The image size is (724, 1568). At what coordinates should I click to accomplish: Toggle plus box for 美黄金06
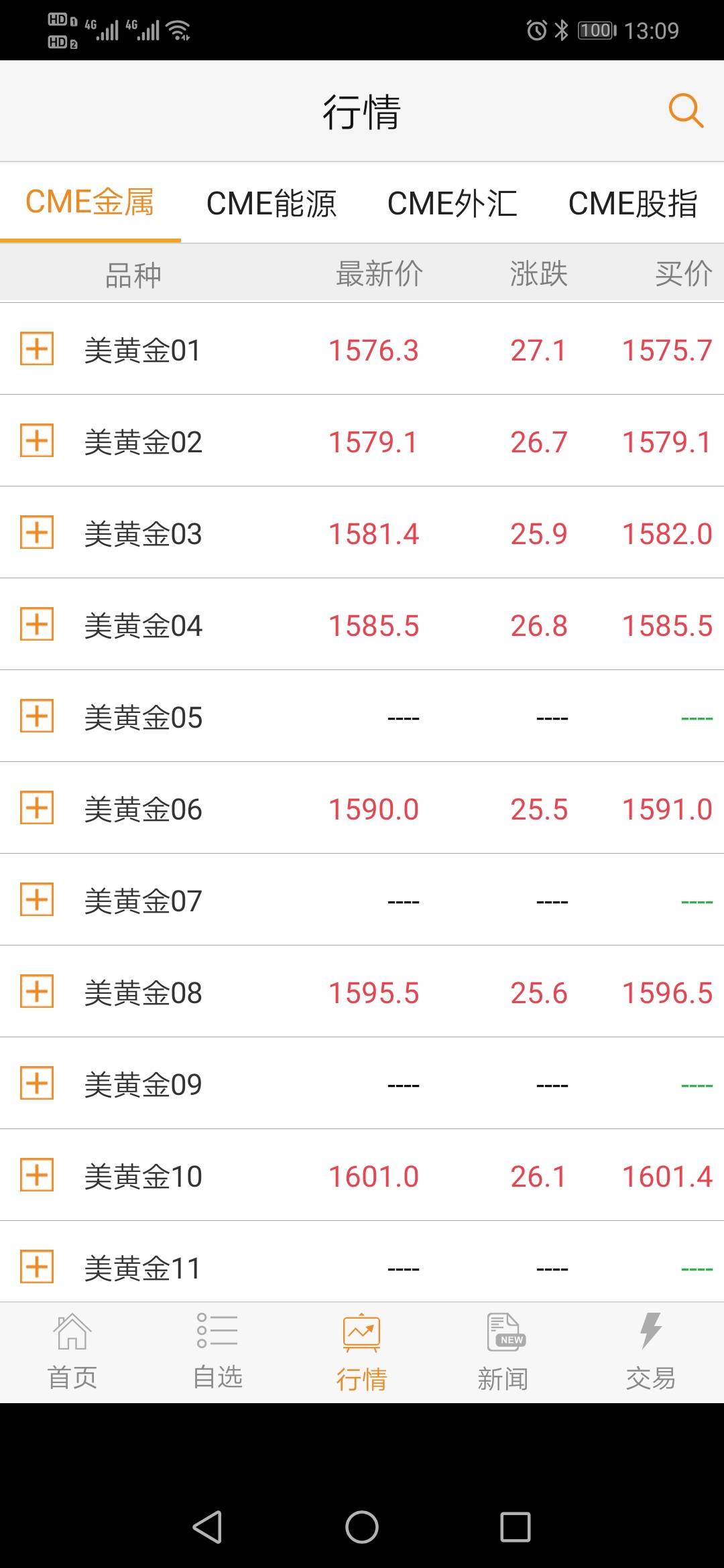click(x=37, y=807)
